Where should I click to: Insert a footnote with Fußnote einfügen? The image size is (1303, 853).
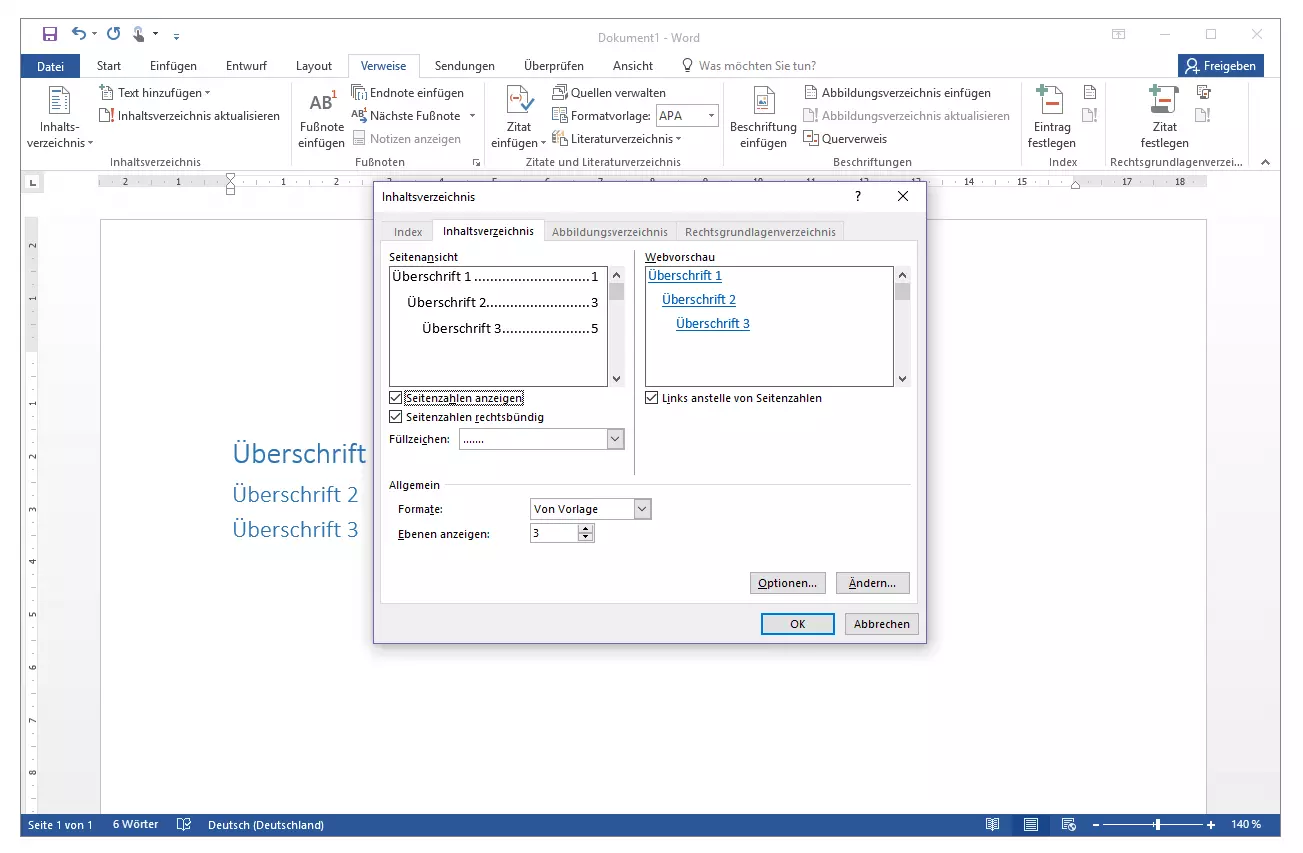point(321,118)
